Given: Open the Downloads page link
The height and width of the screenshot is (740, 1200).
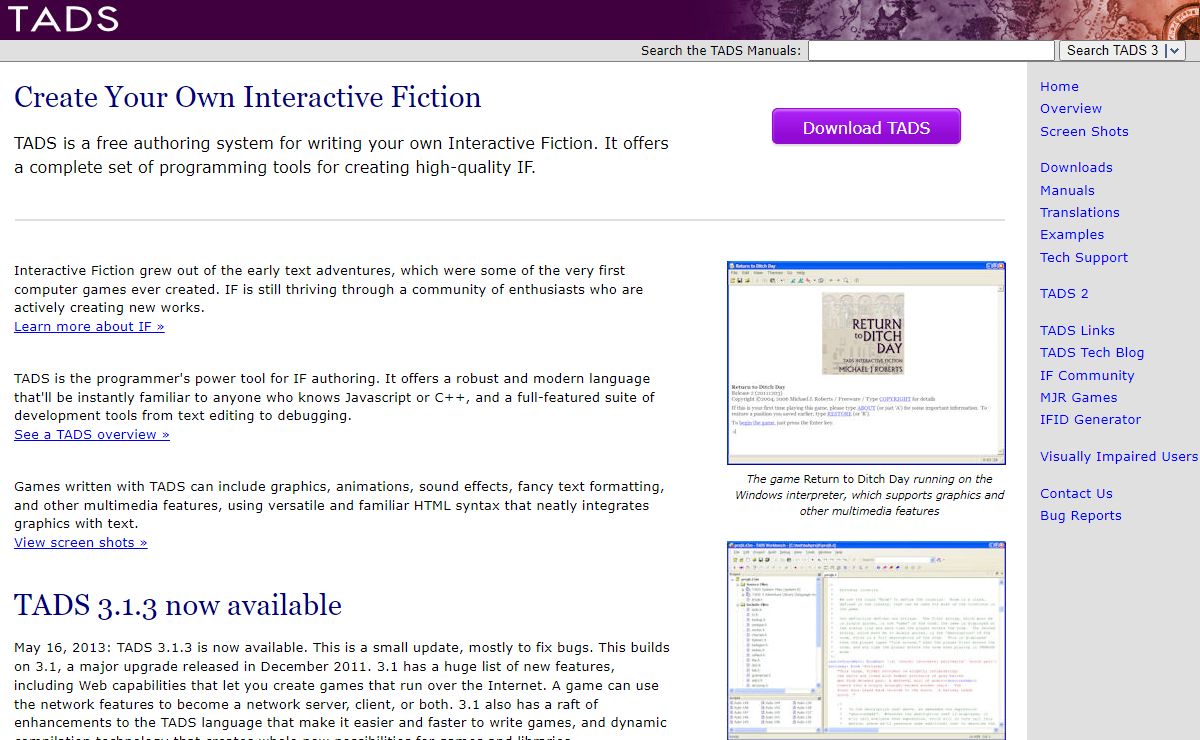Looking at the screenshot, I should [1076, 167].
